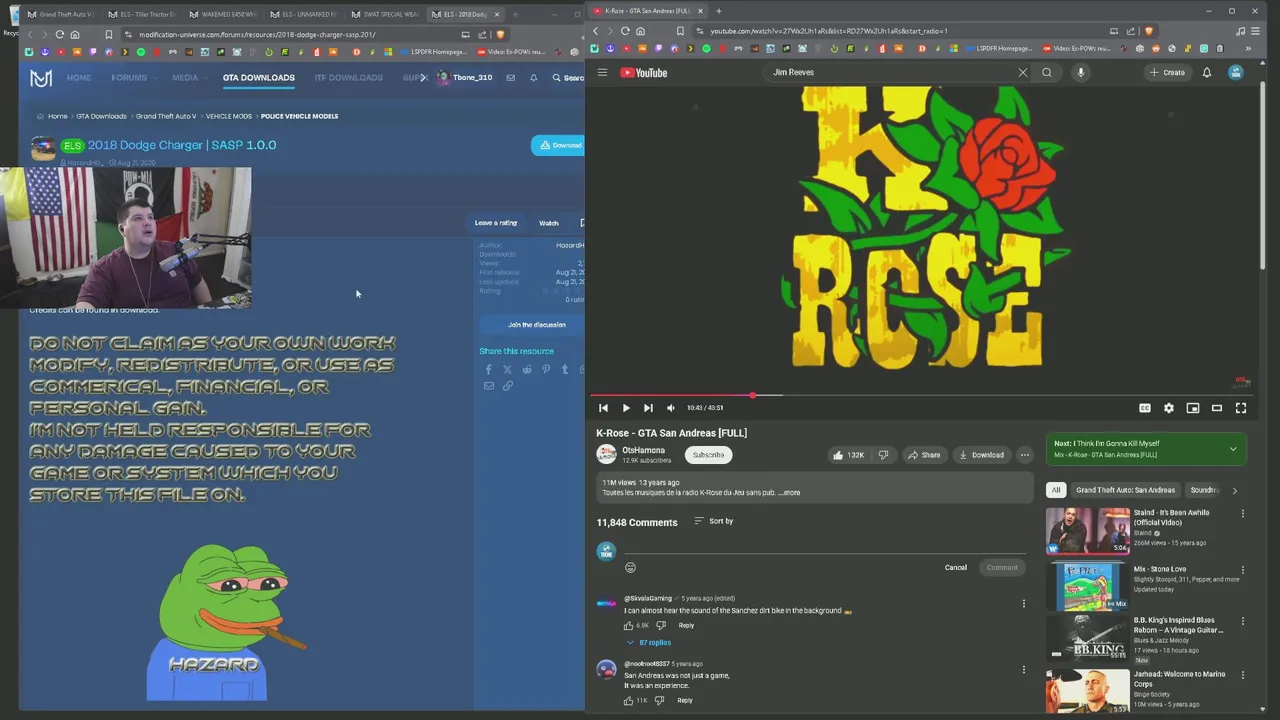Image resolution: width=1280 pixels, height=720 pixels.
Task: Click the Modification Universe logo
Action: click(x=41, y=78)
